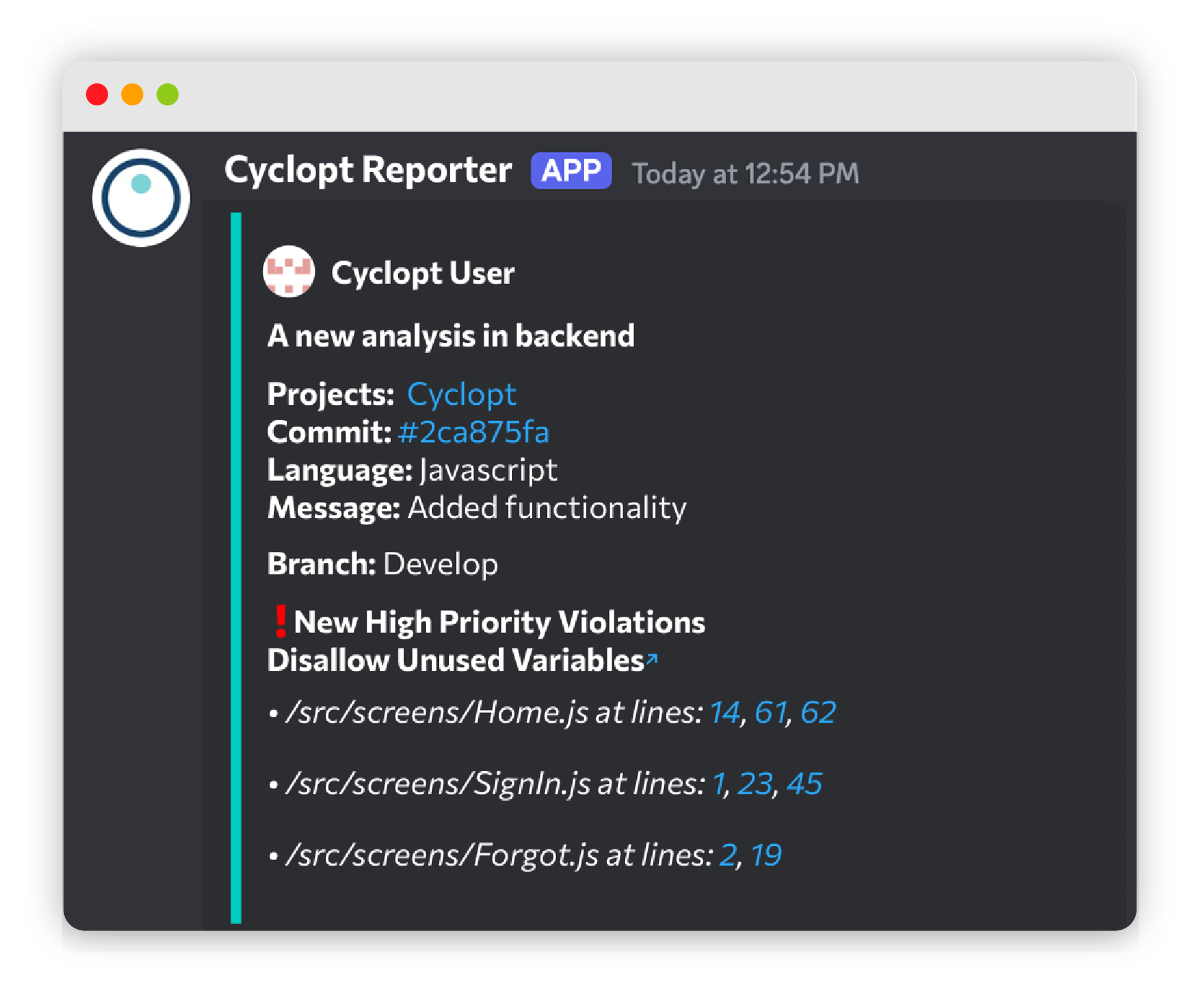The width and height of the screenshot is (1204, 995).
Task: Click the Cyclopt Reporter username
Action: [x=368, y=170]
